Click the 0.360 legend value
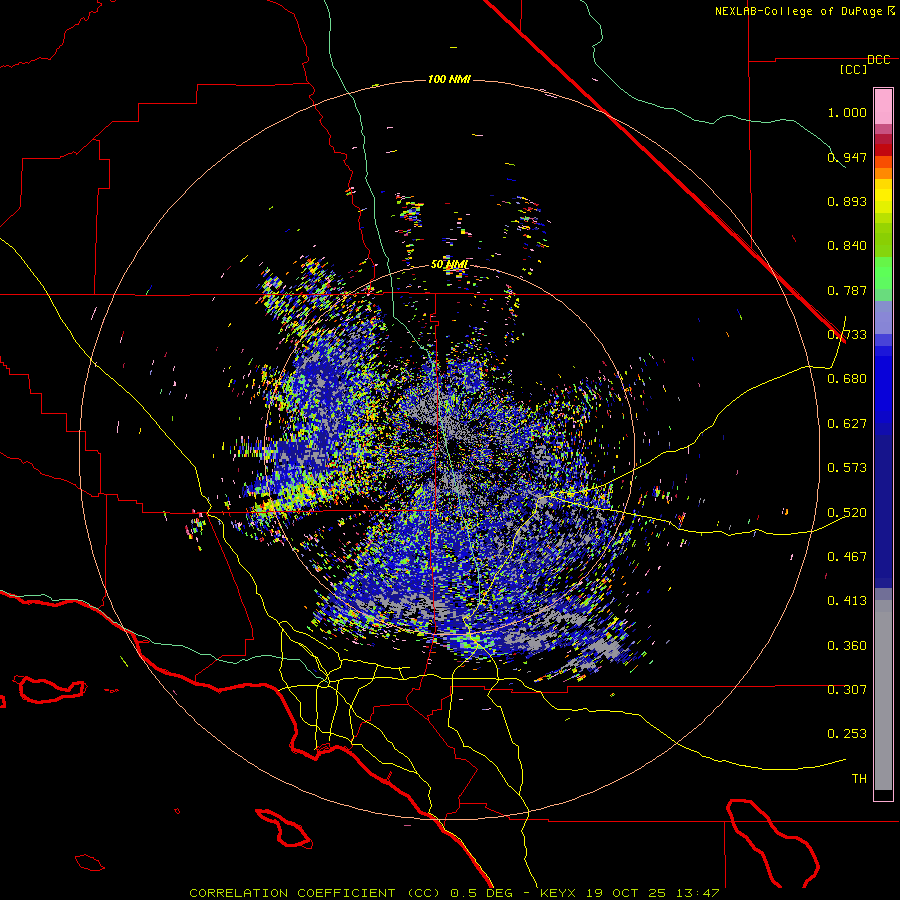Image resolution: width=900 pixels, height=900 pixels. [847, 646]
